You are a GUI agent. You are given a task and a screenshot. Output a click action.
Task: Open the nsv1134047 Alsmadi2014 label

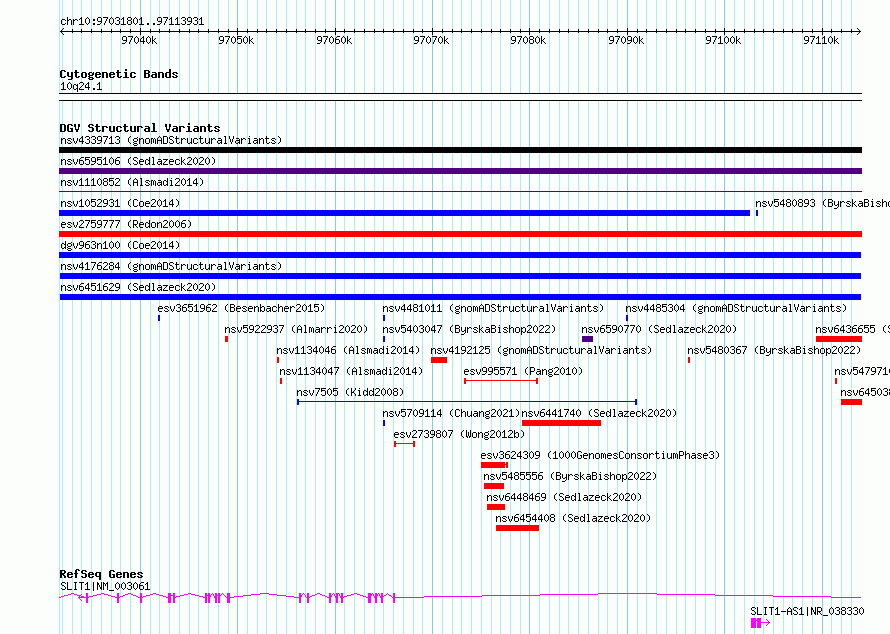click(x=351, y=371)
